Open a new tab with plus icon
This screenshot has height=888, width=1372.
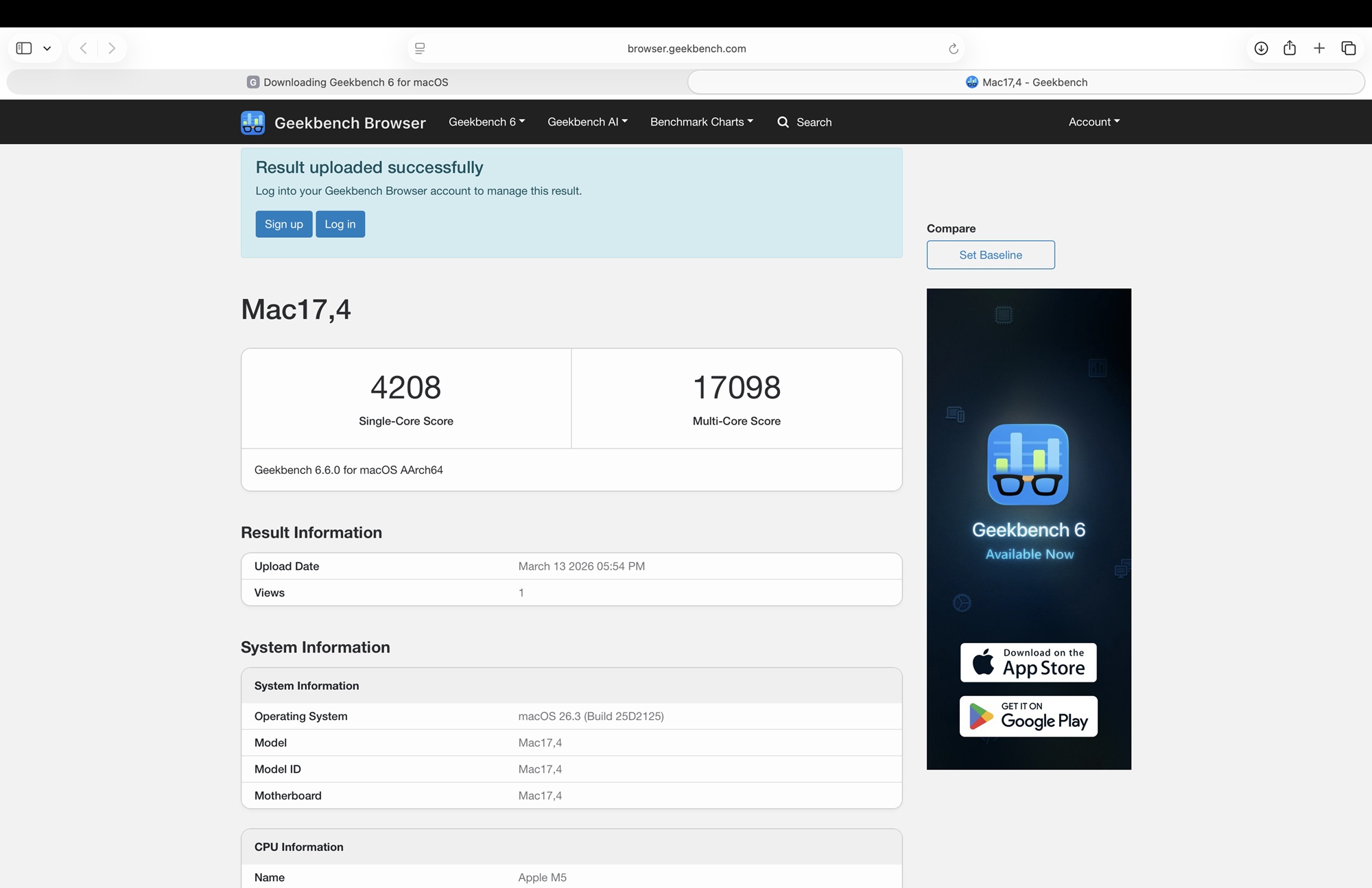coord(1318,48)
